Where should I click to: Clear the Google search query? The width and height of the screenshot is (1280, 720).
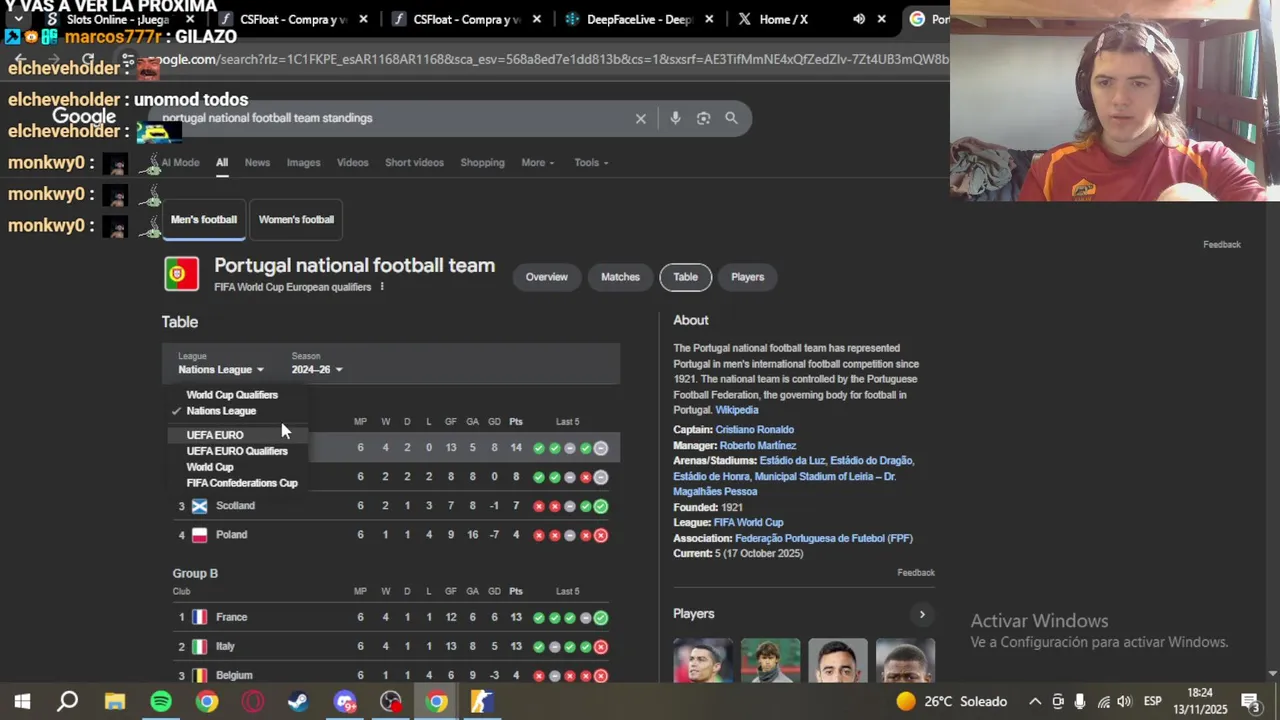click(x=641, y=118)
